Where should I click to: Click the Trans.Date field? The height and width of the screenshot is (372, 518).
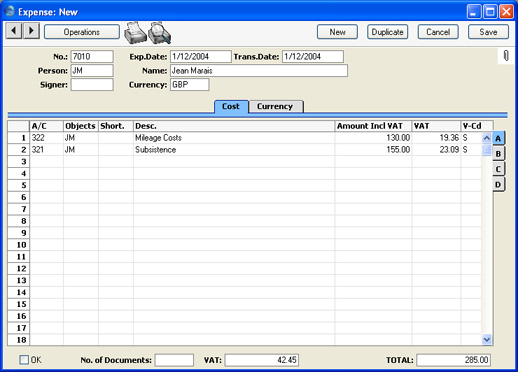[x=313, y=56]
